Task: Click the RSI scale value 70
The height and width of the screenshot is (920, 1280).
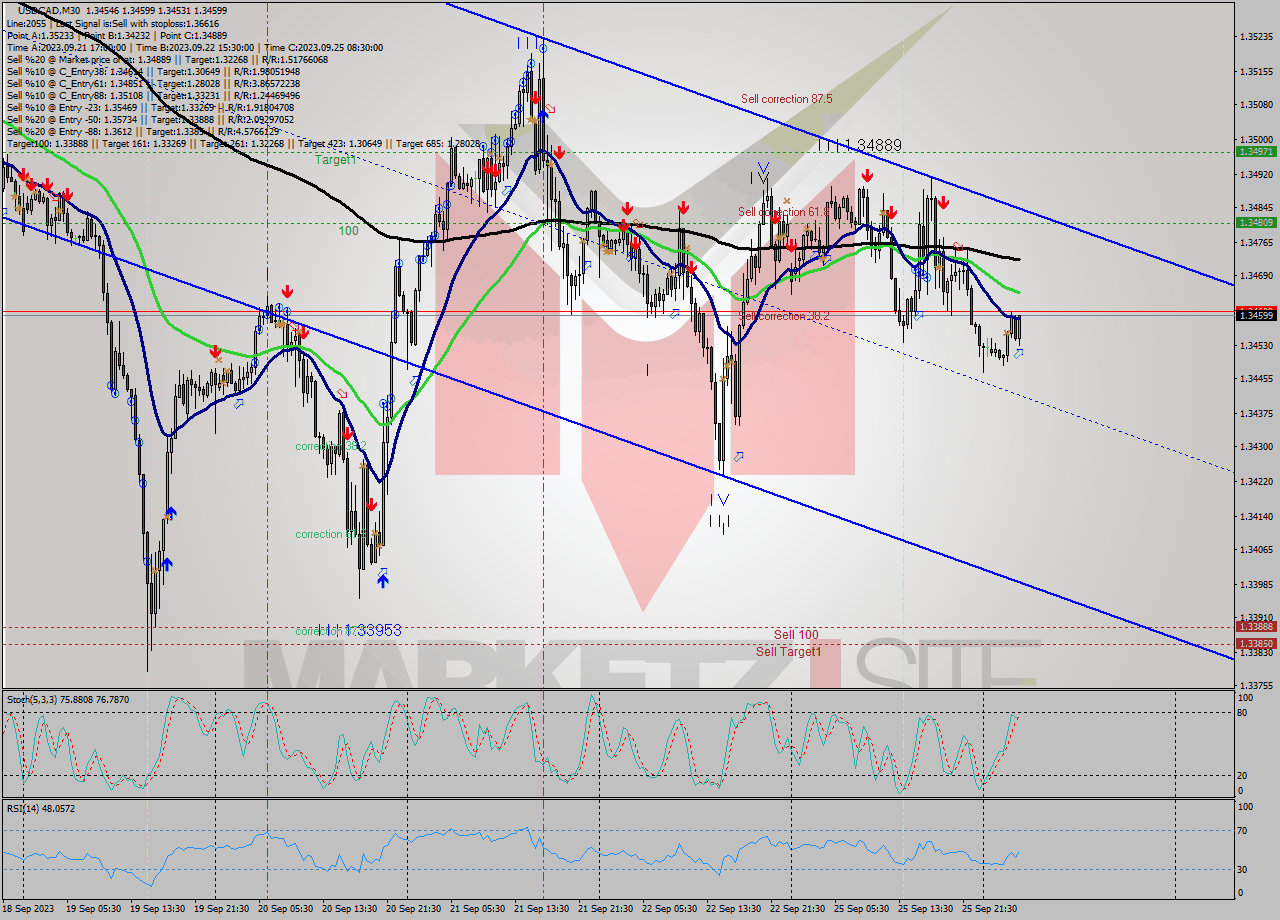Action: coord(1243,830)
